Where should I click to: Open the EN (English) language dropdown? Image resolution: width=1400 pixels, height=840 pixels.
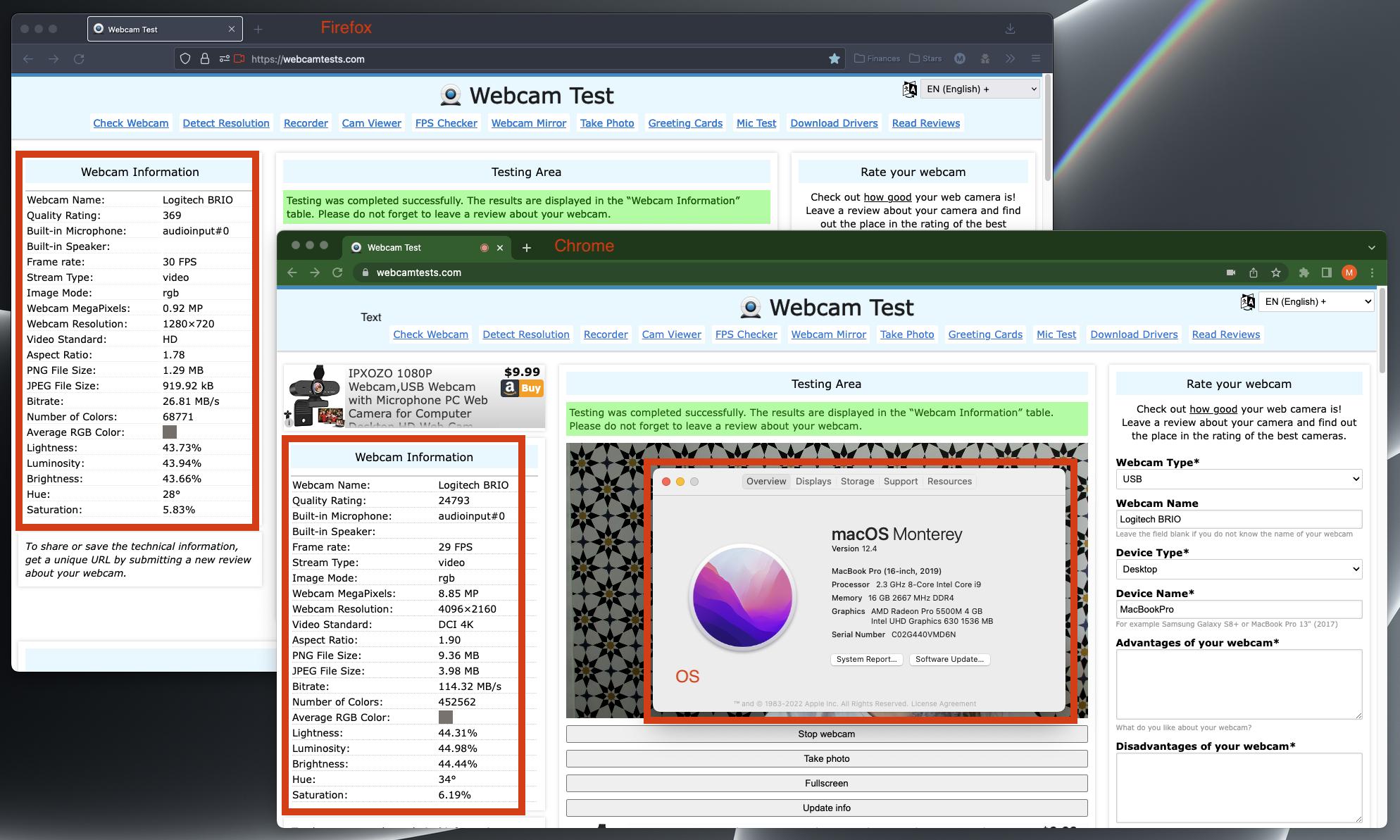click(1315, 301)
